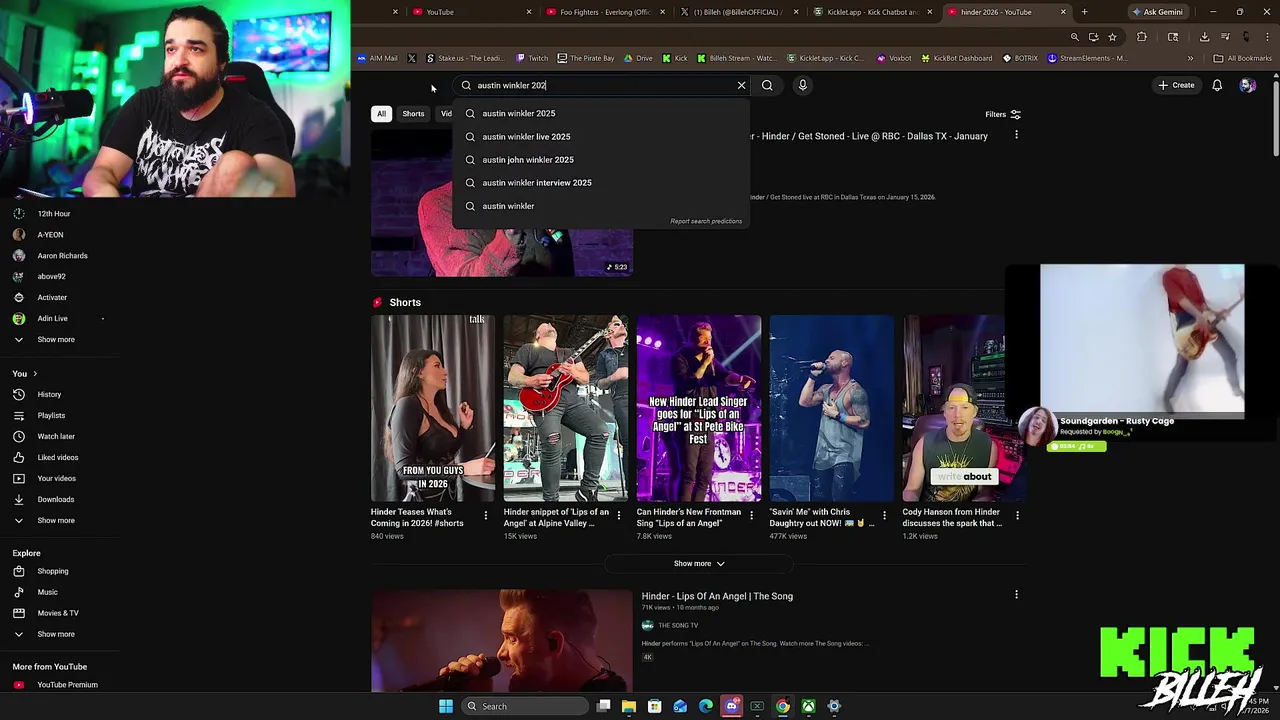
Task: Open Windows taskbar Search box
Action: (x=523, y=706)
